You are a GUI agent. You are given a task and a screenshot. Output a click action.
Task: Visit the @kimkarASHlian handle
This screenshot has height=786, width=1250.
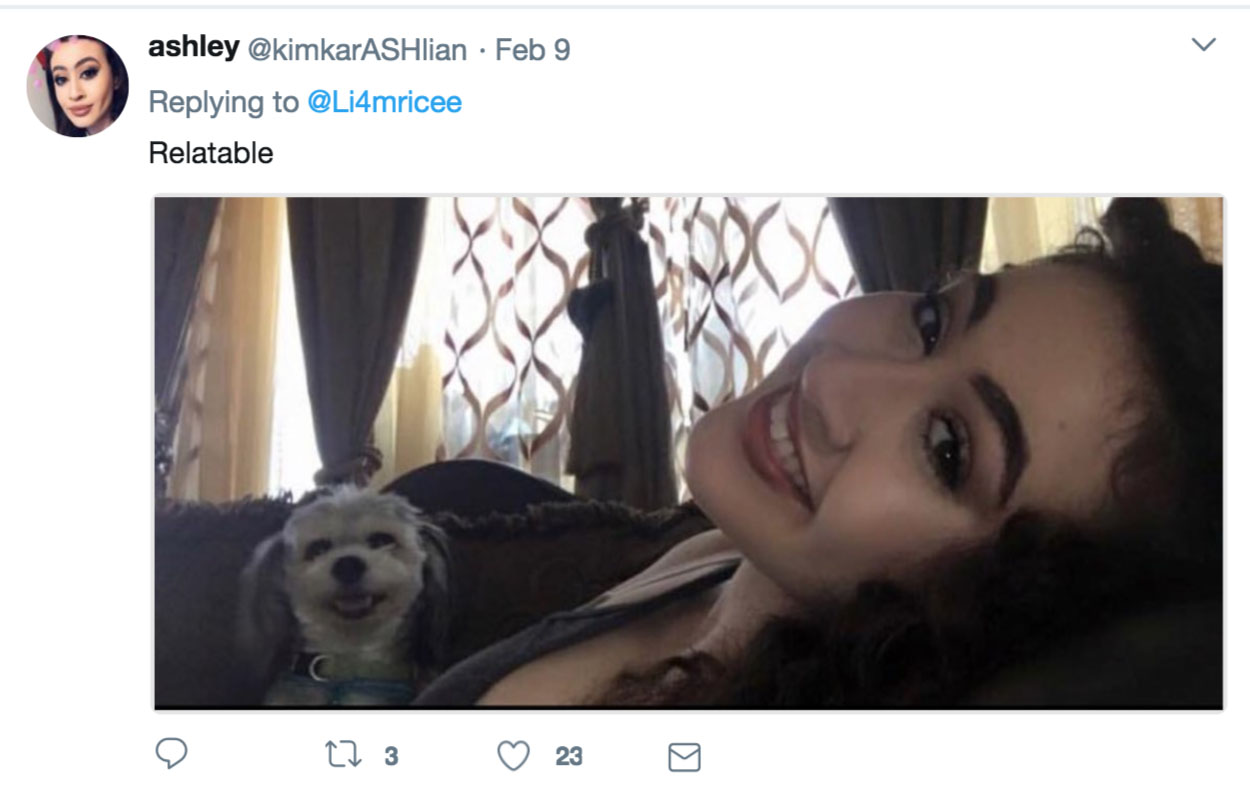pyautogui.click(x=356, y=50)
